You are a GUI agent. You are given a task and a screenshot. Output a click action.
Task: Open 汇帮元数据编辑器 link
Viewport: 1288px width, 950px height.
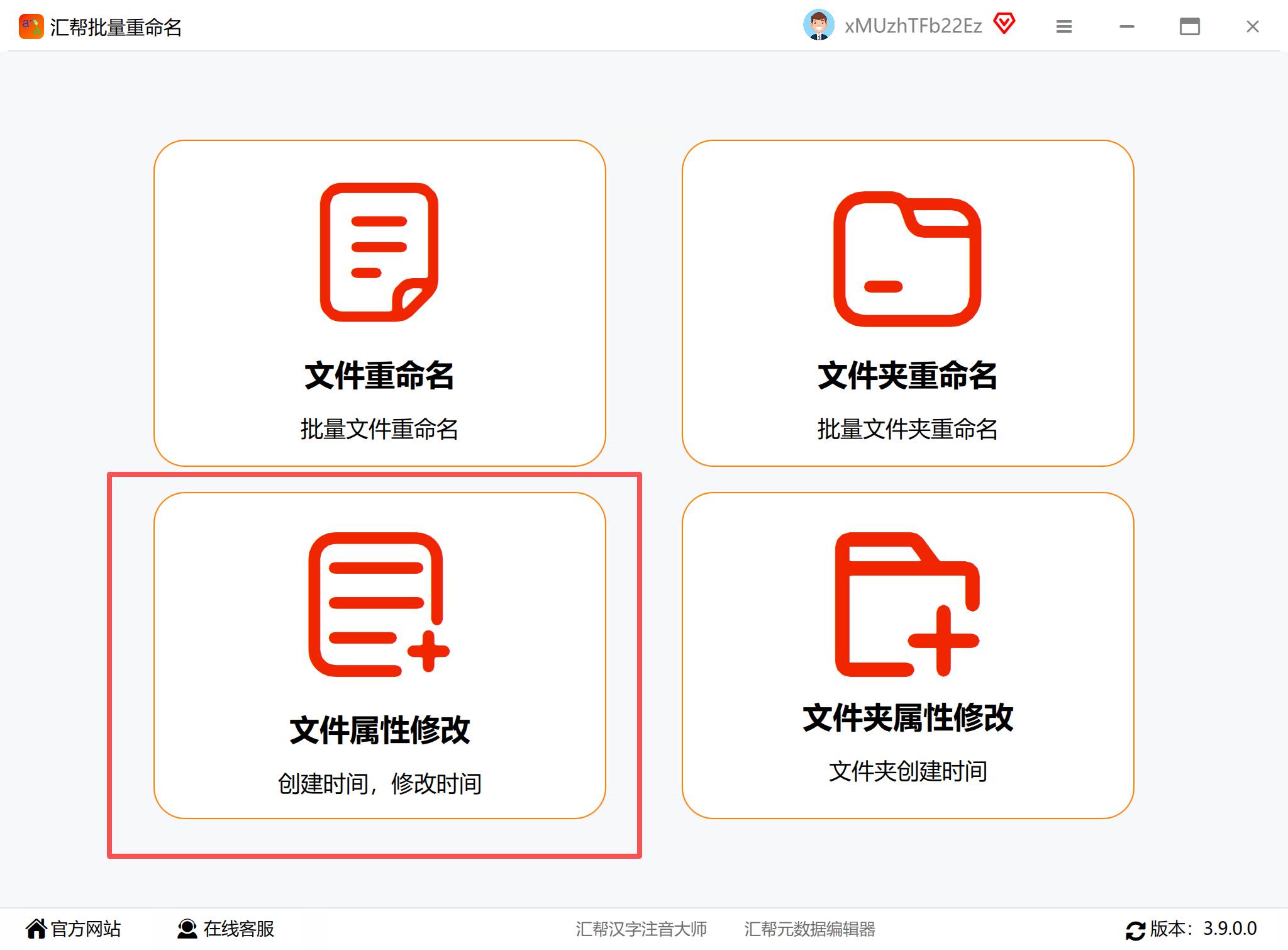809,929
